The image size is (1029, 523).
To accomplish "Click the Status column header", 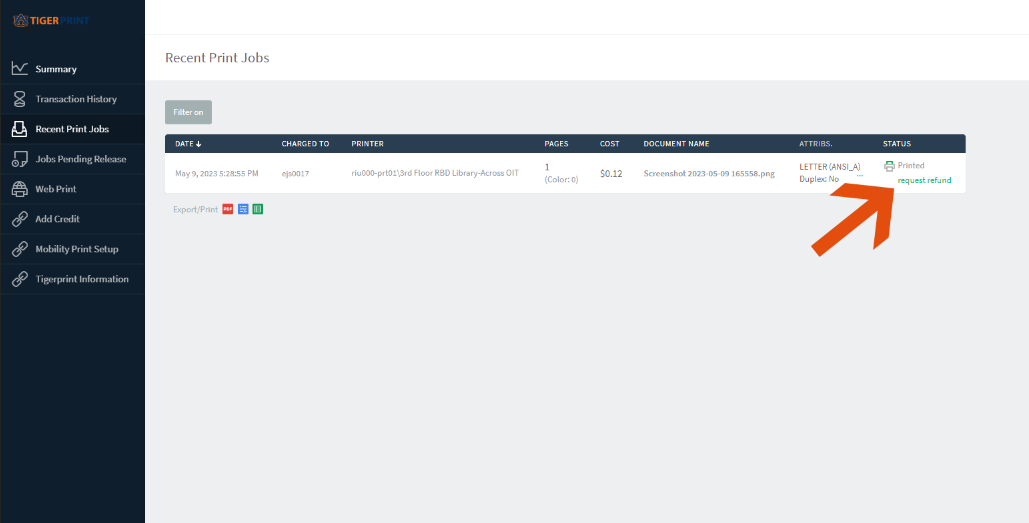I will [x=896, y=144].
